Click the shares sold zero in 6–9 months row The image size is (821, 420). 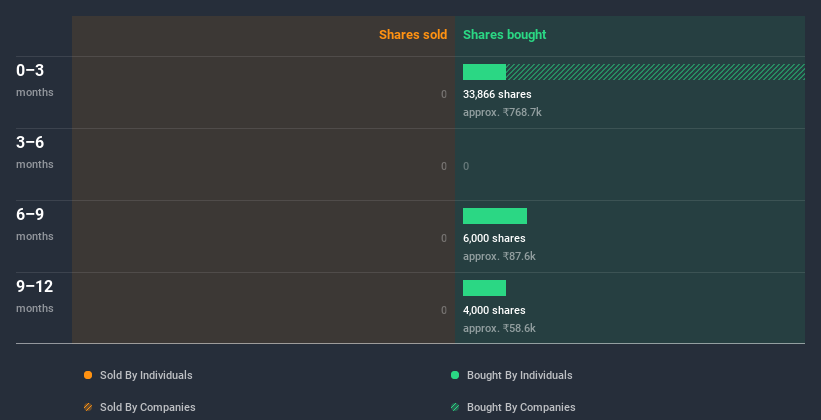[x=444, y=238]
